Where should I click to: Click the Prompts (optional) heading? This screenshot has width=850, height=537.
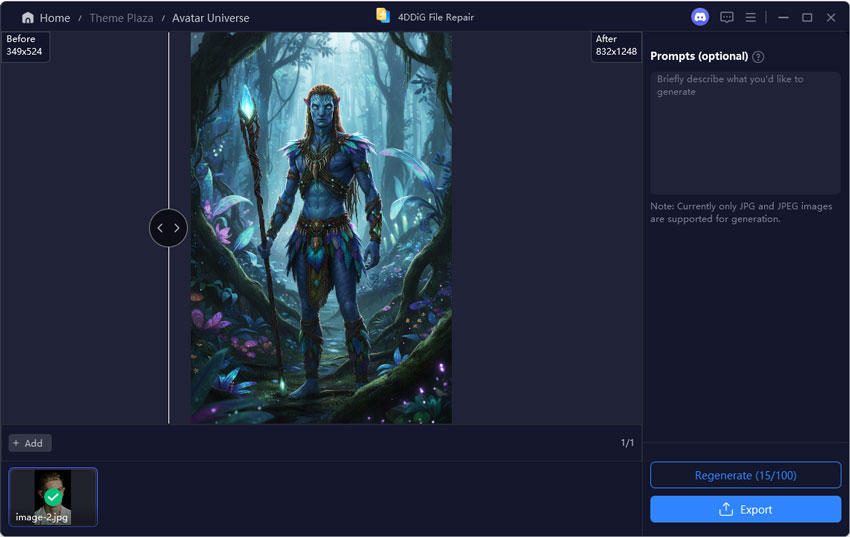(x=699, y=56)
